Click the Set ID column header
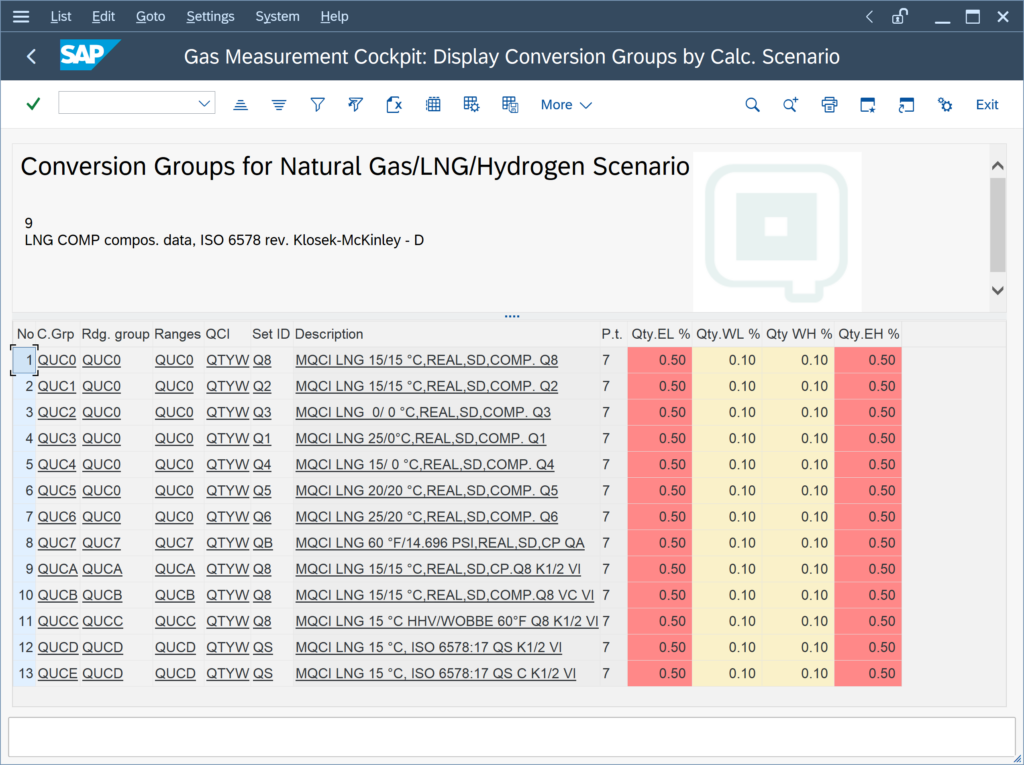Image resolution: width=1024 pixels, height=765 pixels. (x=271, y=334)
